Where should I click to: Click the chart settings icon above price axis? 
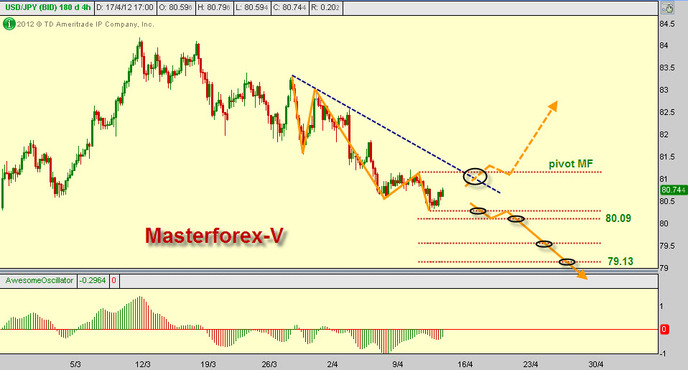[668, 7]
